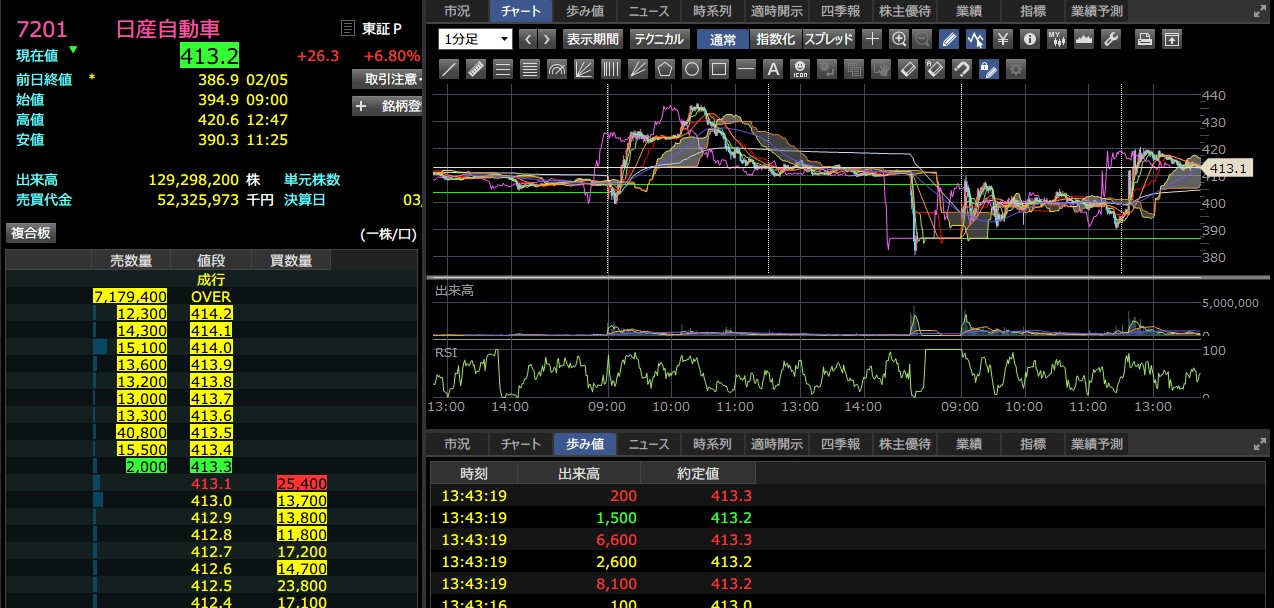This screenshot has width=1274, height=608.
Task: Click the 413.1 price label on chart axis
Action: [x=1228, y=169]
